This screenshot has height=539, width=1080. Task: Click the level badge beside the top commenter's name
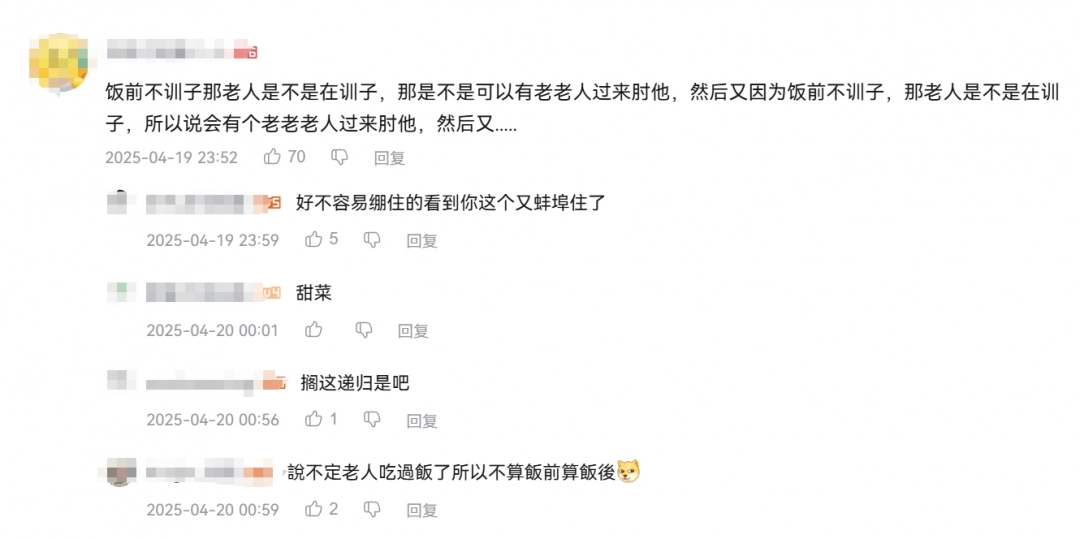click(246, 52)
